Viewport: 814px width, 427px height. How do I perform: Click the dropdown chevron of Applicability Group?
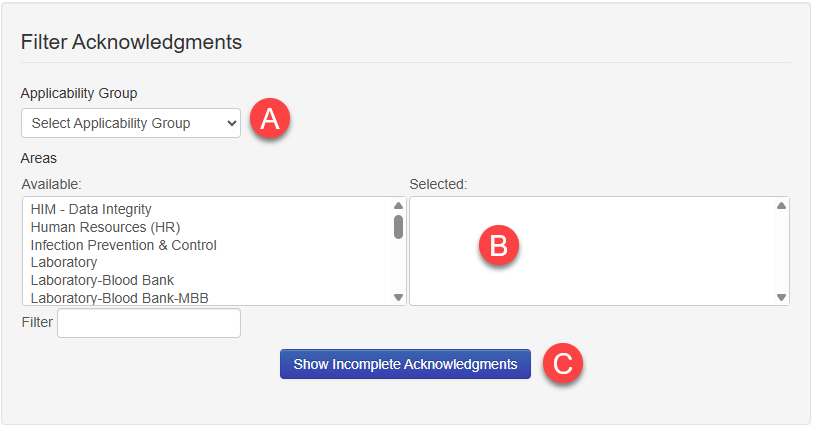232,123
